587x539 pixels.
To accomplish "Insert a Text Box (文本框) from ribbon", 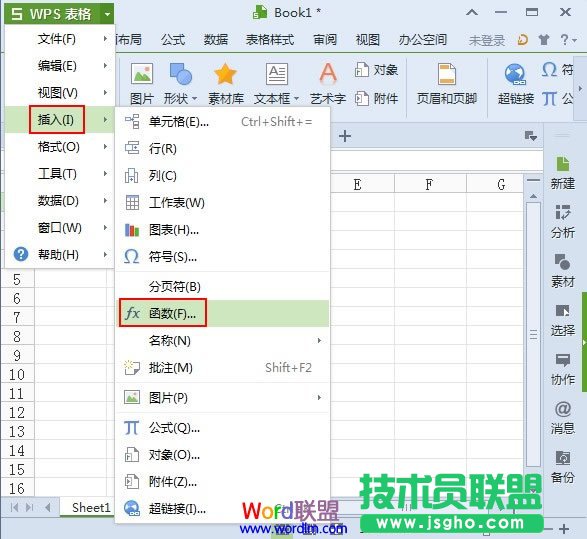I will pos(277,83).
